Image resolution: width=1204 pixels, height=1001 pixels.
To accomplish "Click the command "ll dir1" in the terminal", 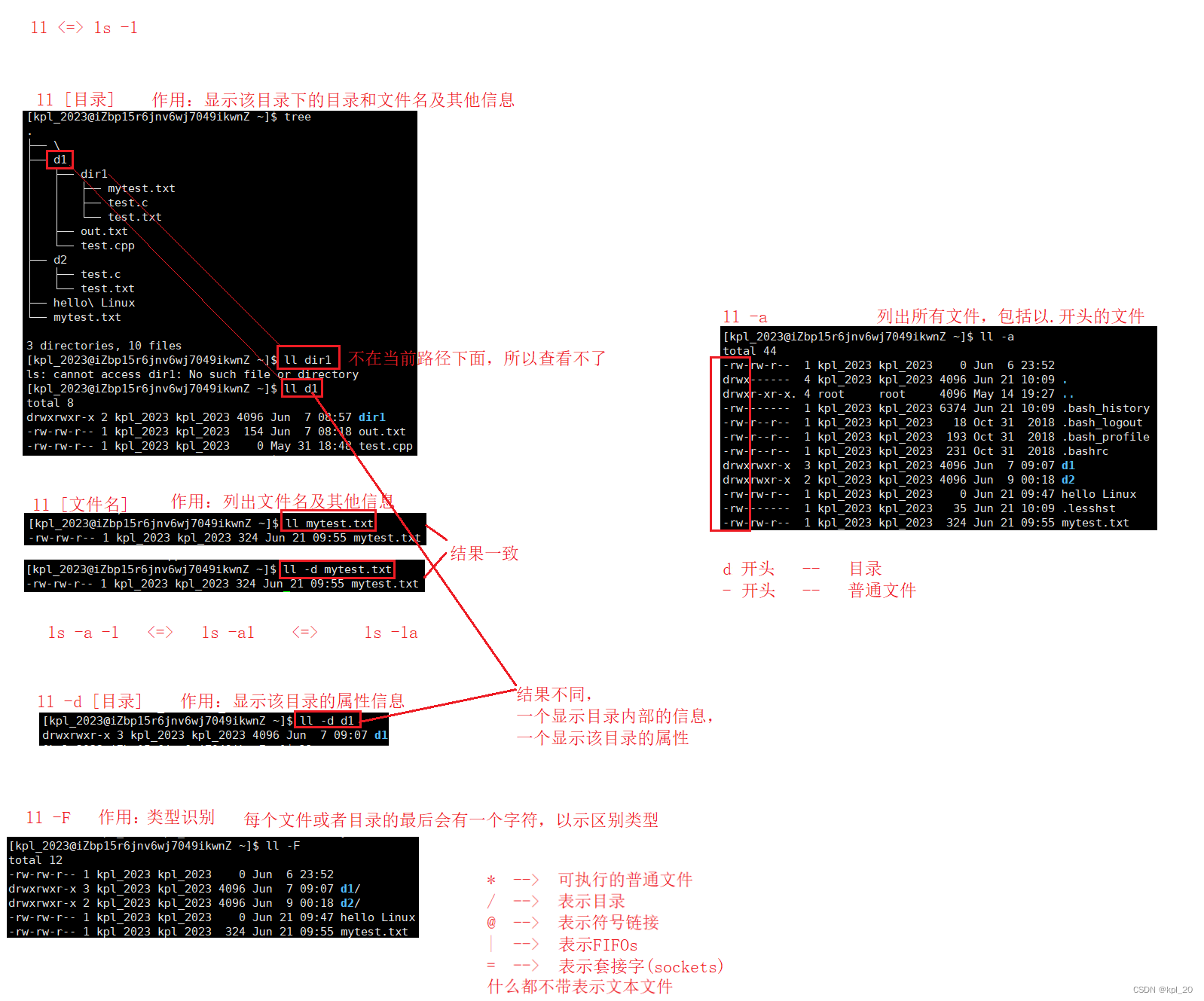I will pyautogui.click(x=307, y=360).
